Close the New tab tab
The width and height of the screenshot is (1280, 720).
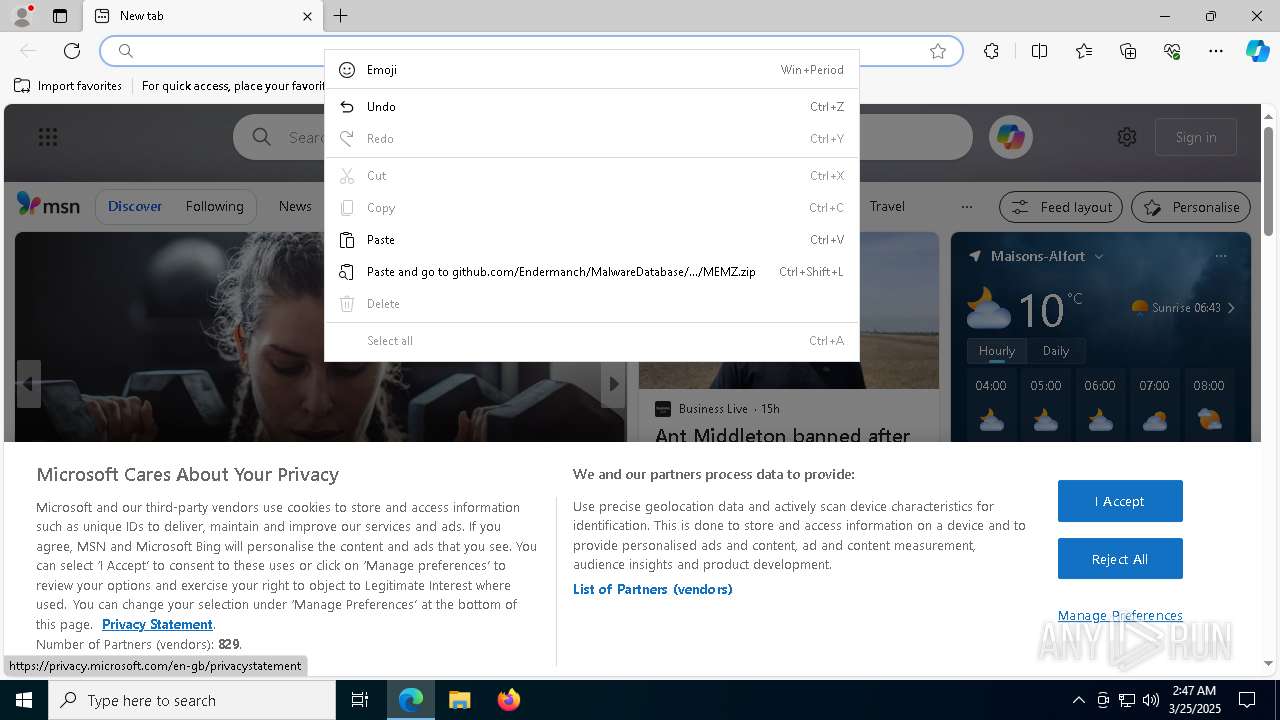(x=307, y=16)
